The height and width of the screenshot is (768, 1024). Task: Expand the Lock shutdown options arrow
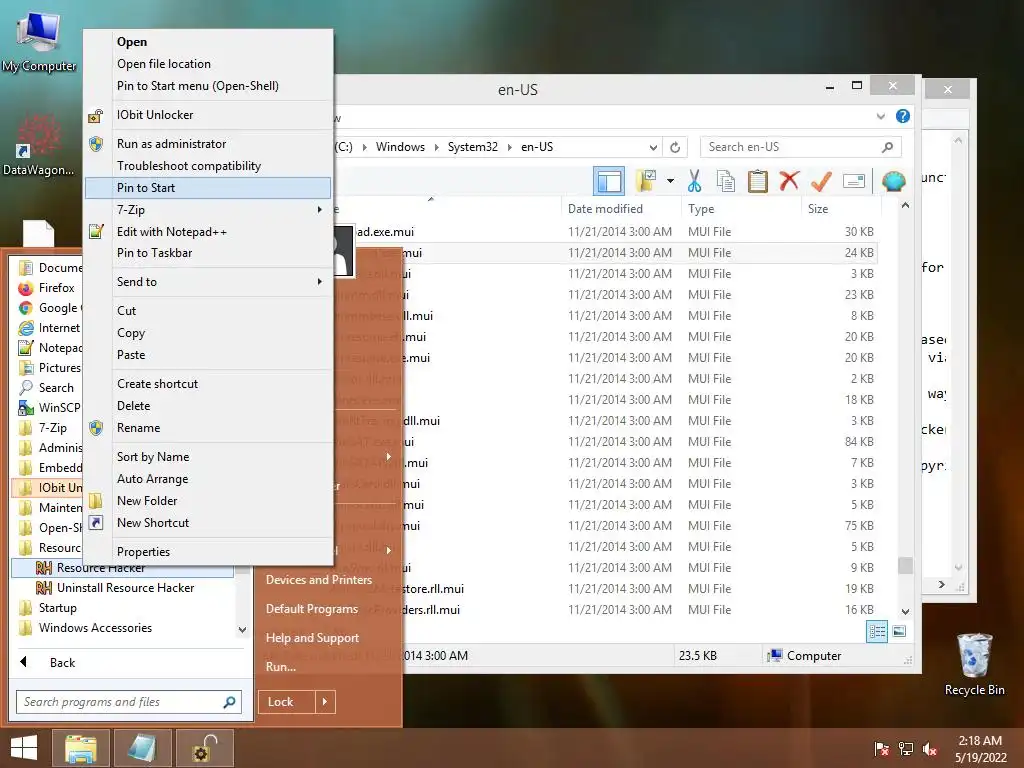point(325,702)
